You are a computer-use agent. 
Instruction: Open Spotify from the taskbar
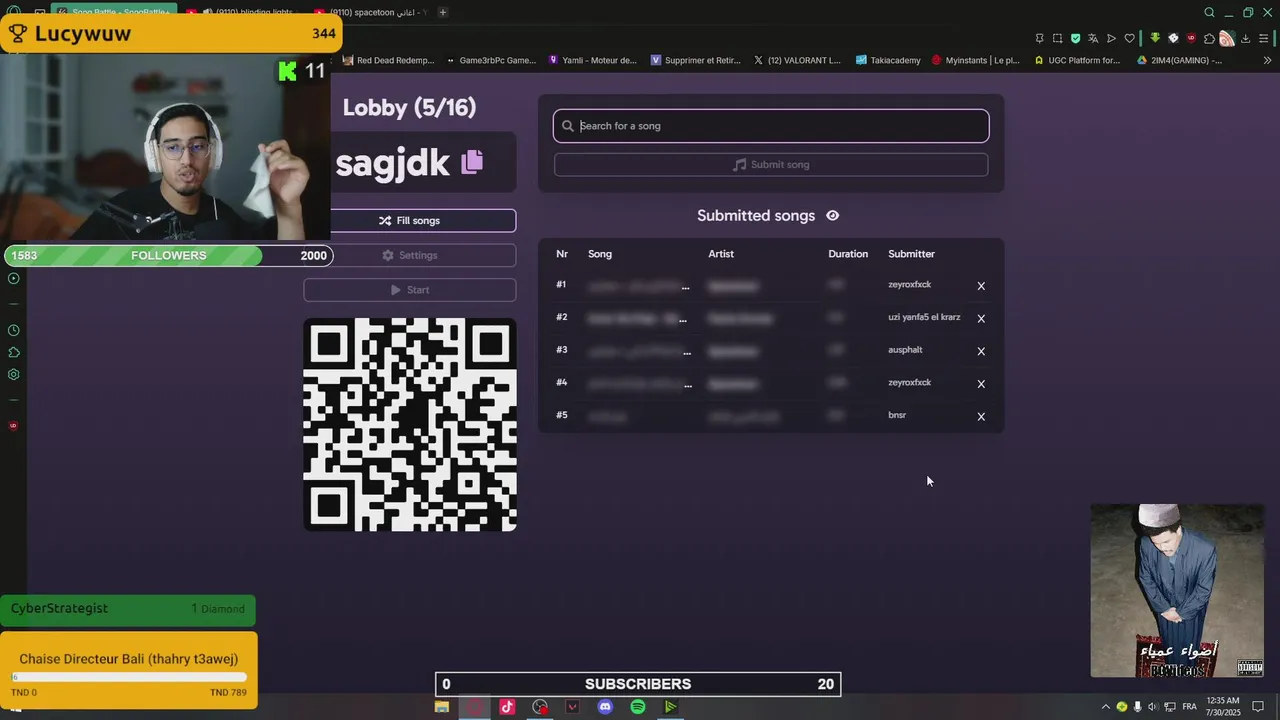coord(638,707)
